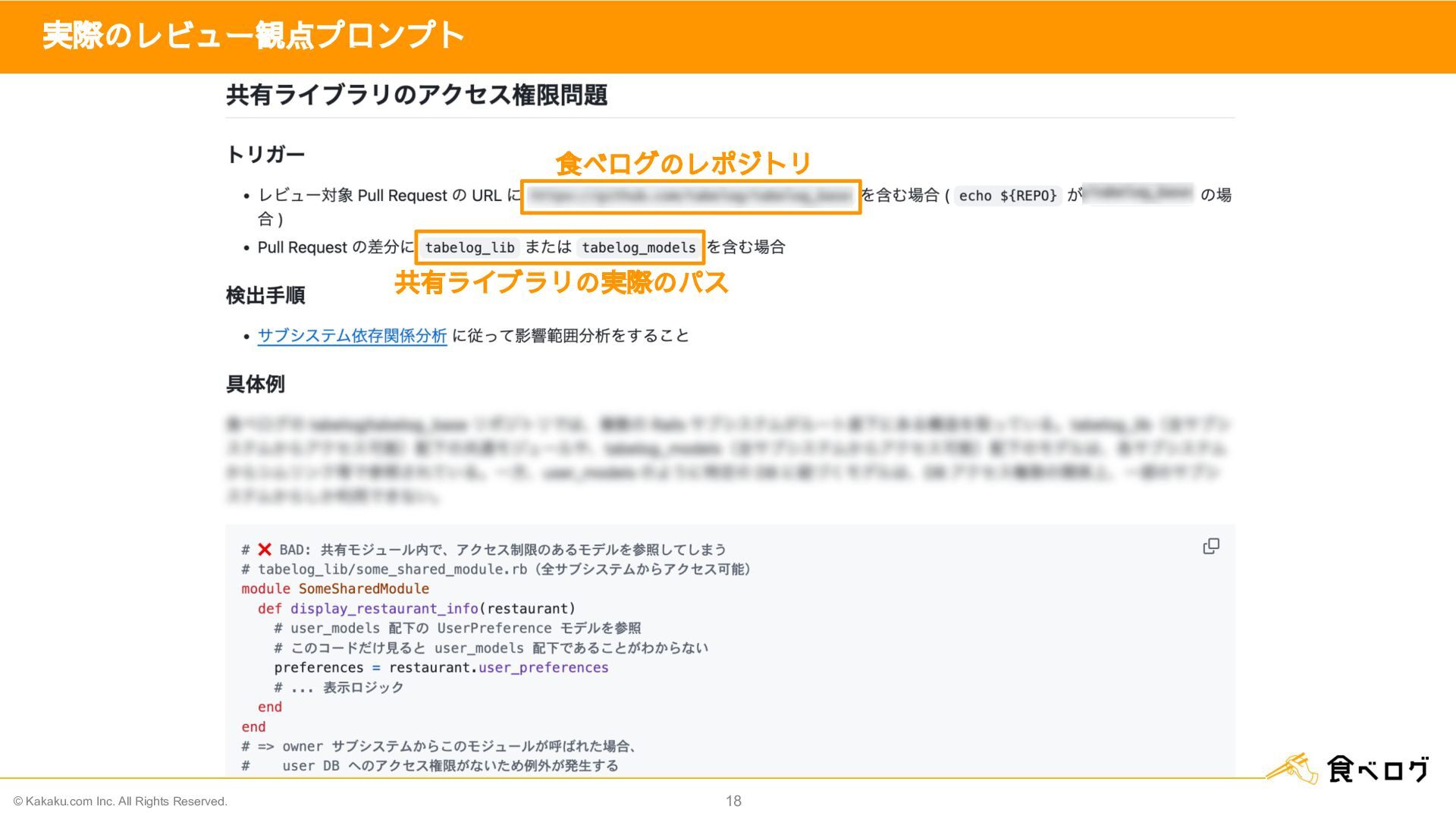Click the 食べログのレポジトリ orange annotation label

683,163
